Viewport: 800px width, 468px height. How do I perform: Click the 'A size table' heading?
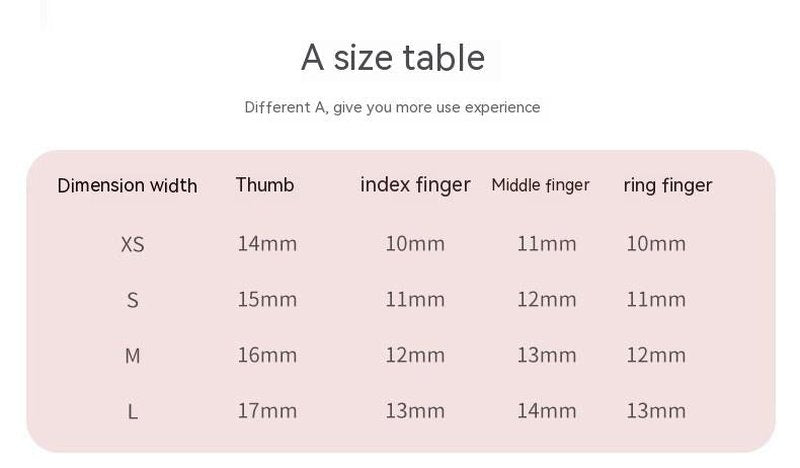[393, 57]
